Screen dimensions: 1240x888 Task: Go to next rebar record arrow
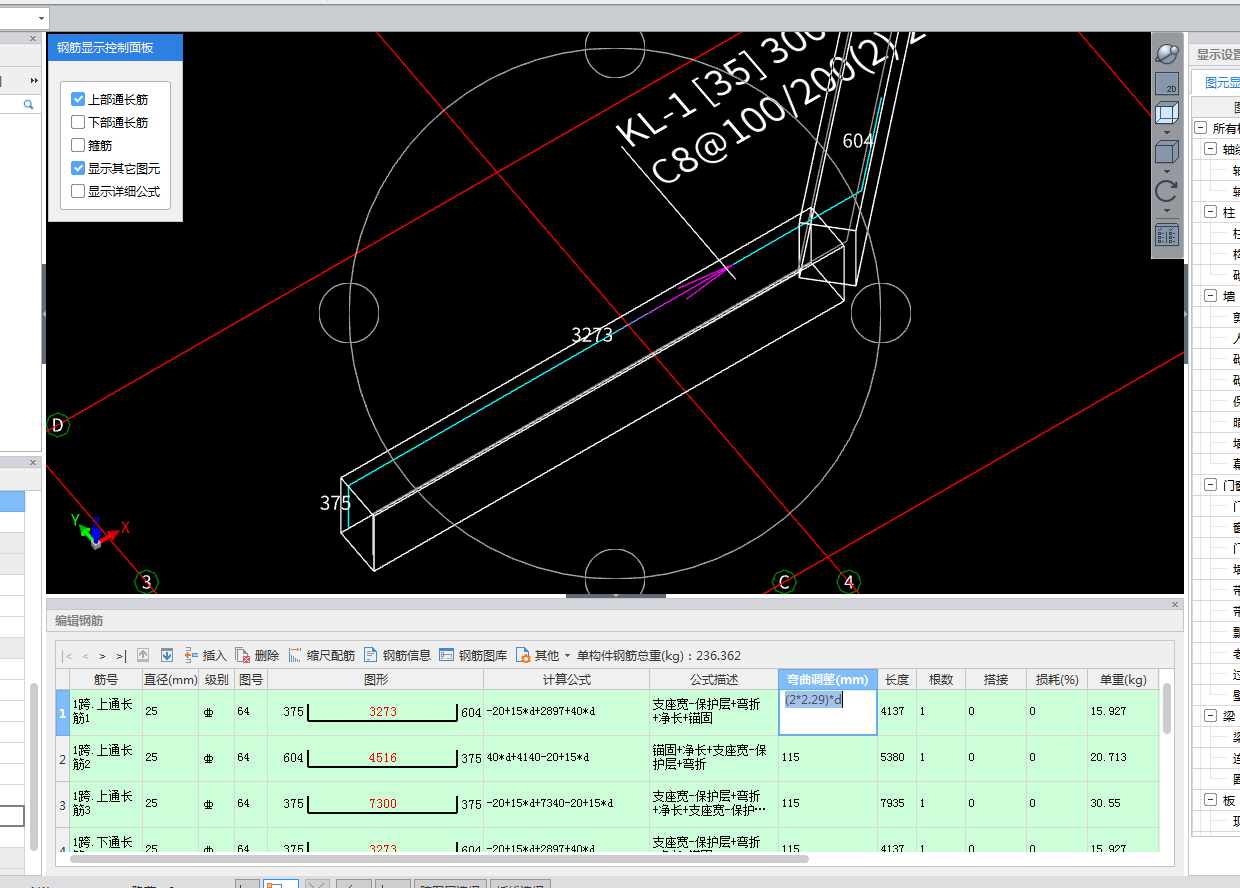point(103,656)
